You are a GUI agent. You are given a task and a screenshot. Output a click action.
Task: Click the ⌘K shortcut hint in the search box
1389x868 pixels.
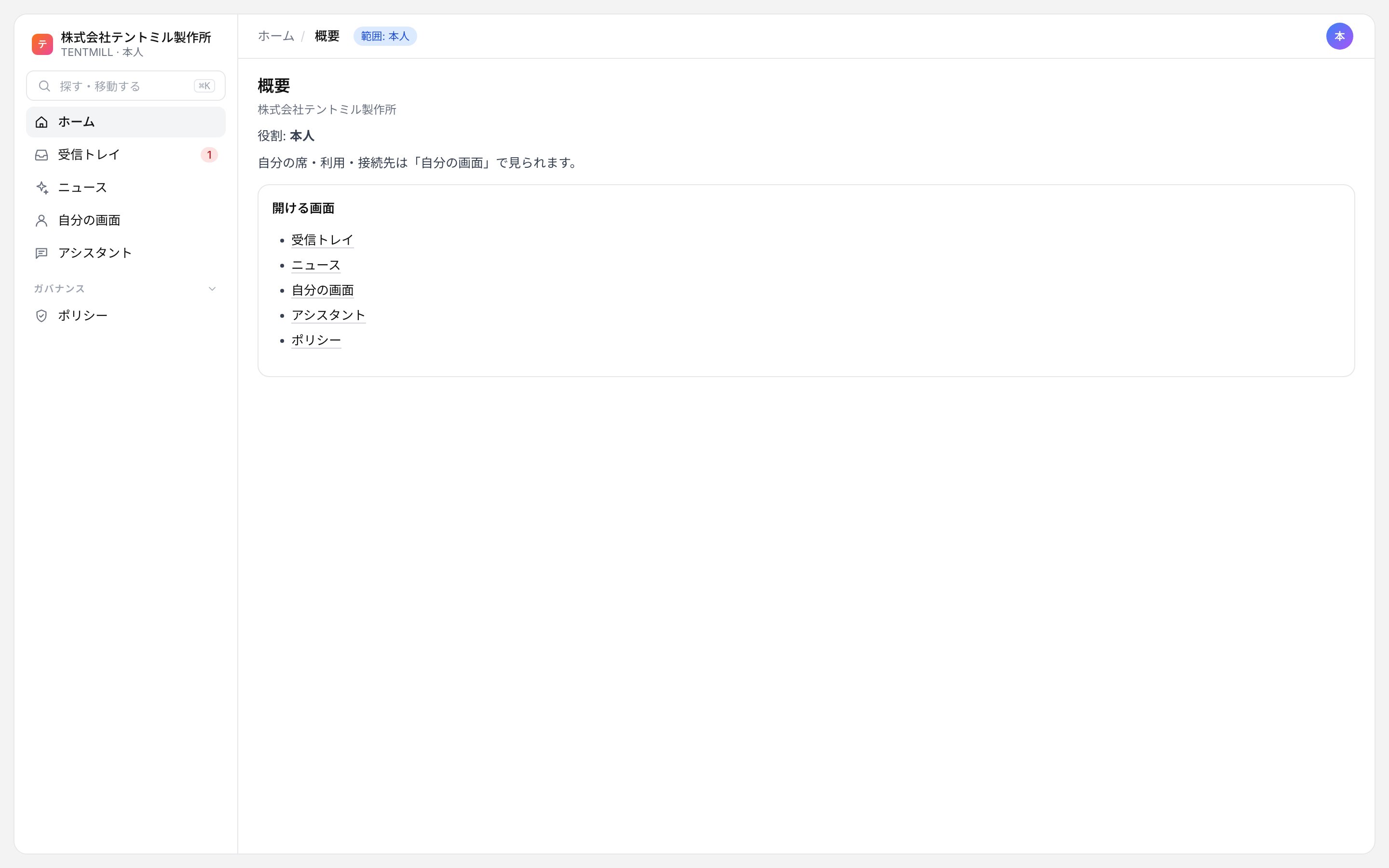204,86
